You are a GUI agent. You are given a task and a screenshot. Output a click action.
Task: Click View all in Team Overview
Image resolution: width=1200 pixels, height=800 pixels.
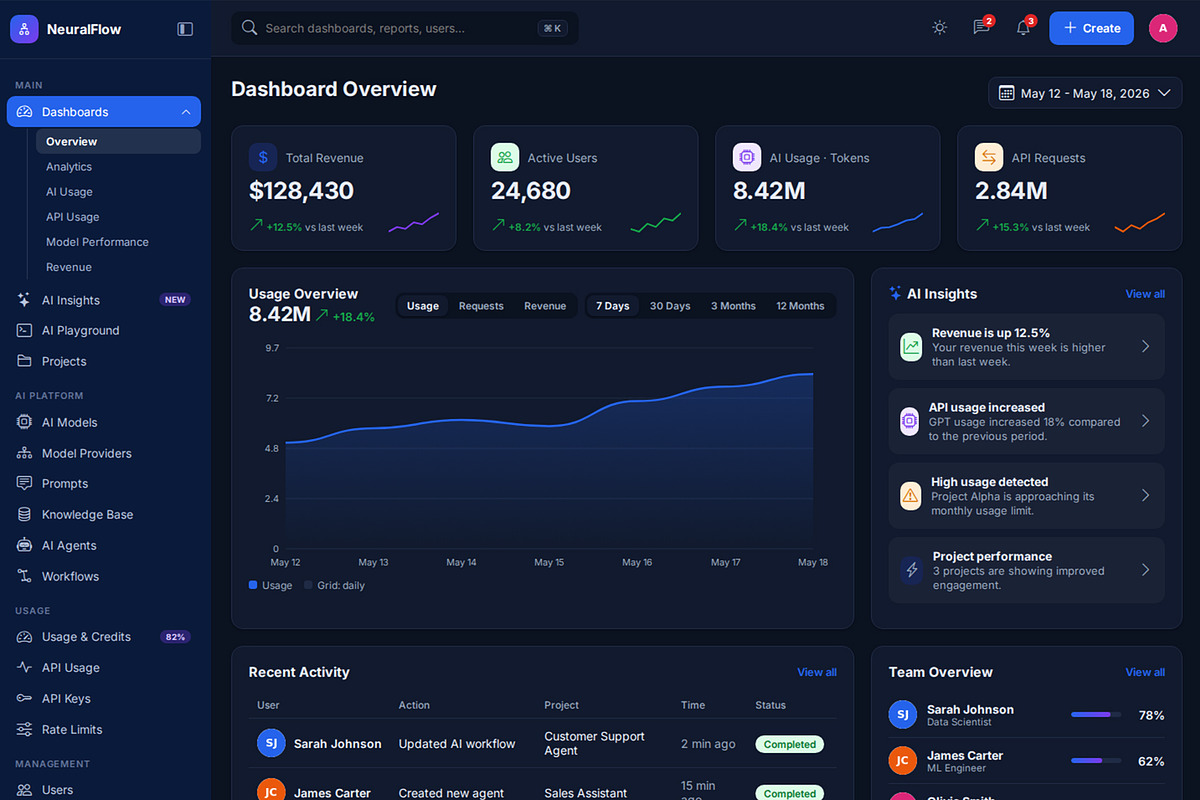point(1145,672)
